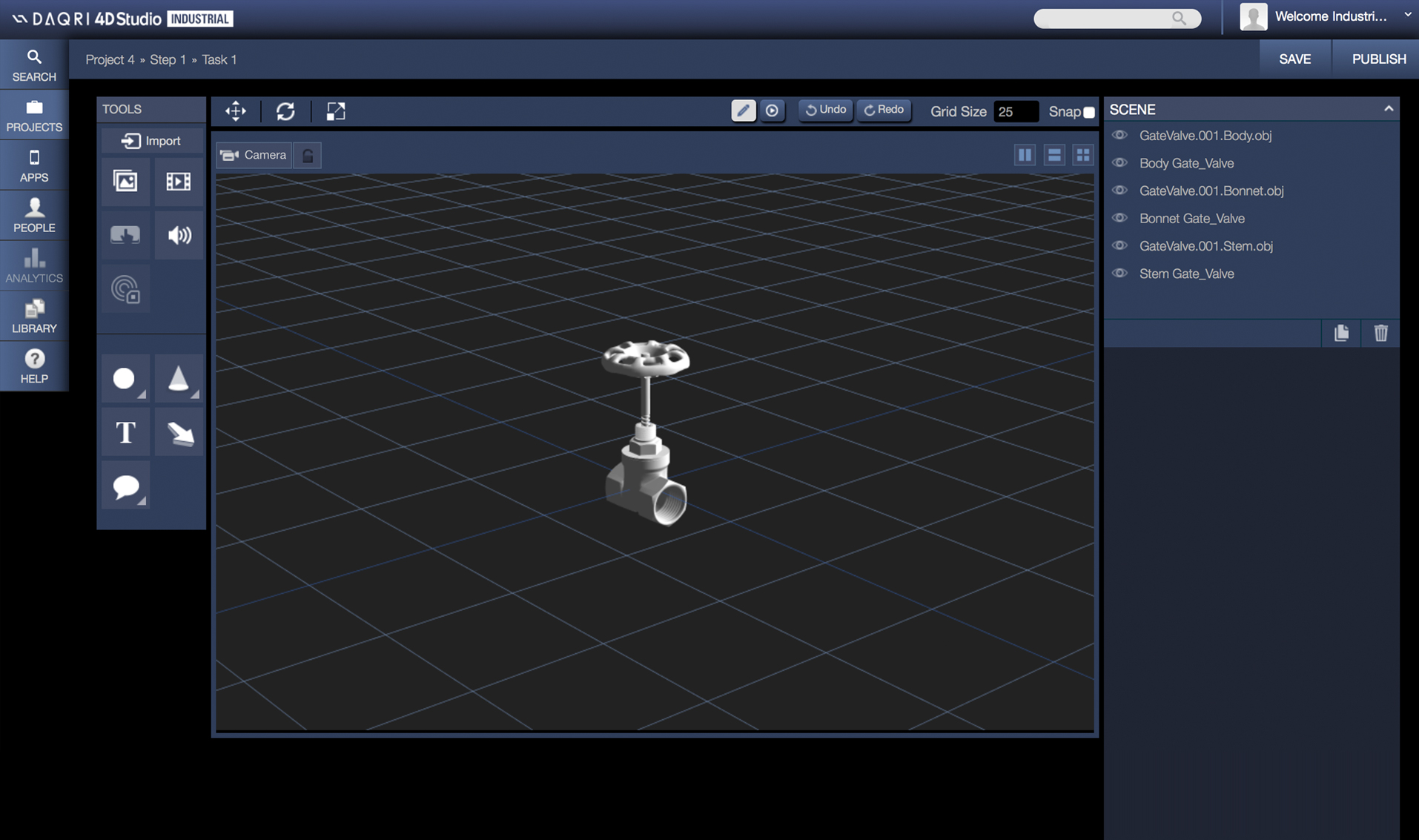This screenshot has width=1419, height=840.
Task: Collapse the SCENE panel chevron
Action: point(1388,109)
